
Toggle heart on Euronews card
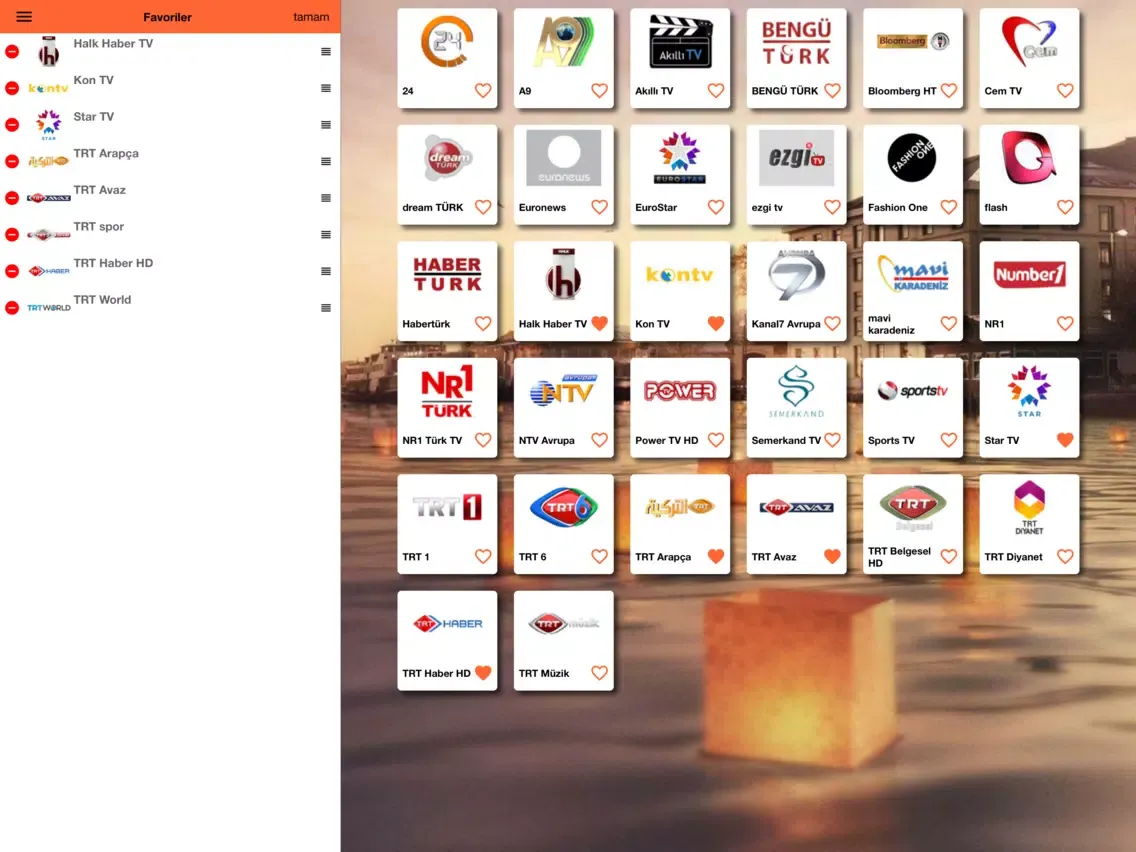pos(599,207)
